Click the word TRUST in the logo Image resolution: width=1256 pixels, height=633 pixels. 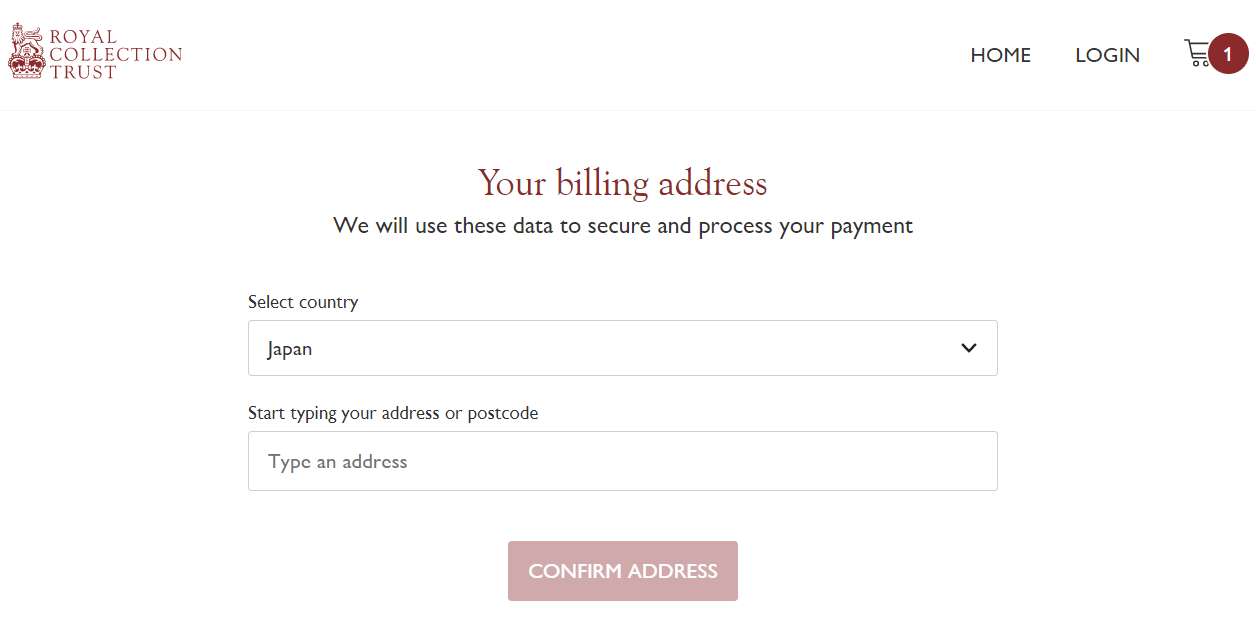84,72
